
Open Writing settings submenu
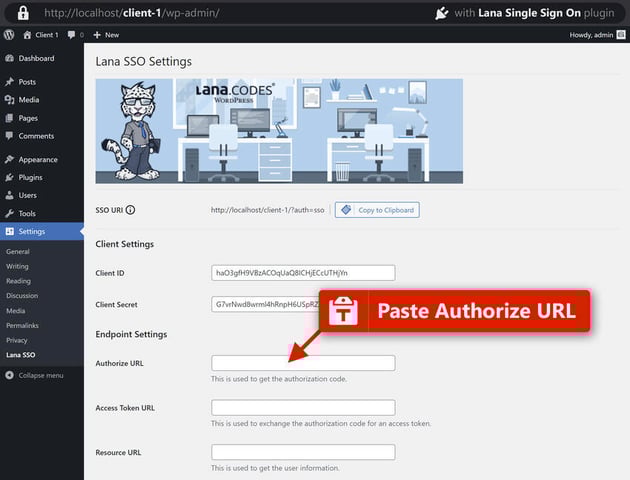17,266
